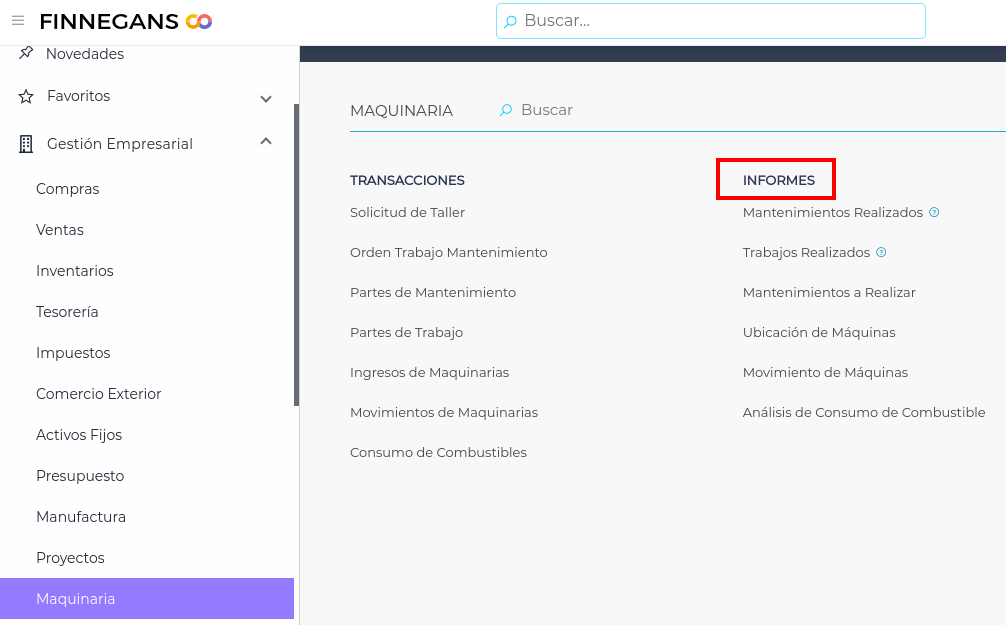Click the Favoritos star icon

[26, 96]
